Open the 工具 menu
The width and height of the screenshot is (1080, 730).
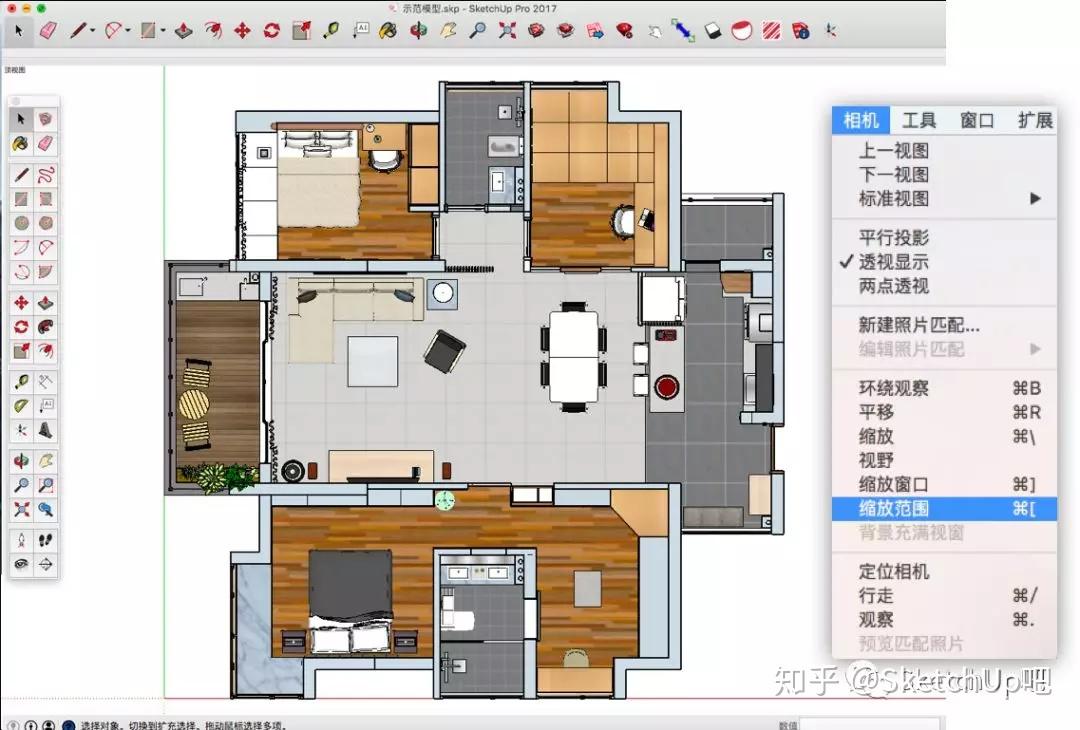[x=919, y=120]
